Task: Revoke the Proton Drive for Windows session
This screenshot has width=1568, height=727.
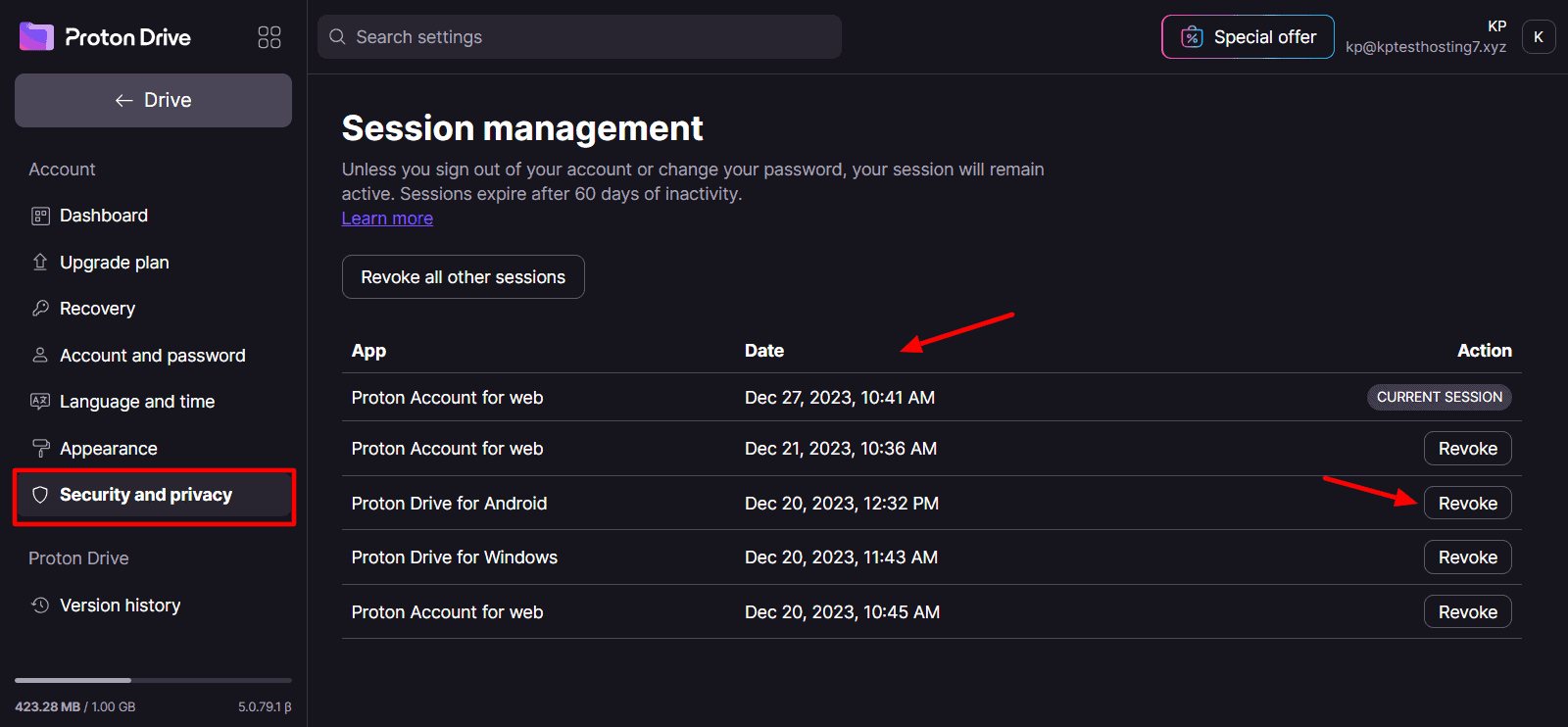Action: click(1467, 557)
